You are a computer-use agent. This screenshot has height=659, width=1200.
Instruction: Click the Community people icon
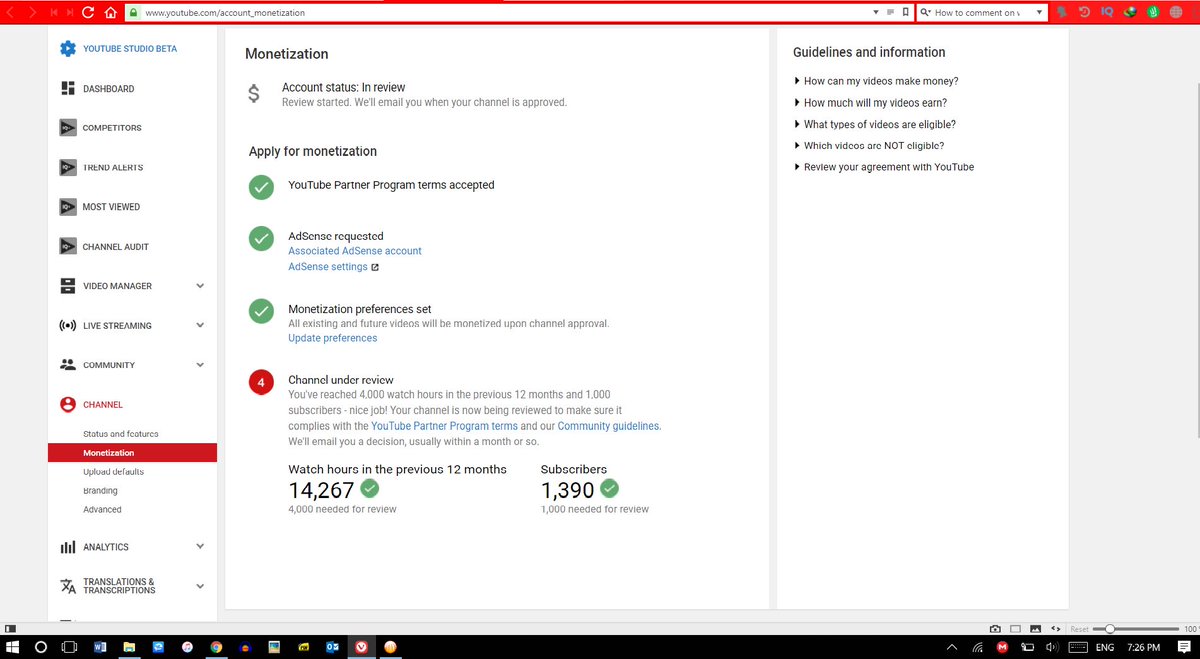coord(68,365)
